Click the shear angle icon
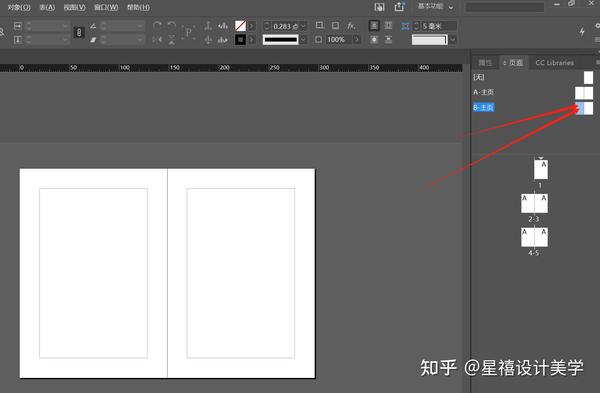Image resolution: width=600 pixels, height=393 pixels. coord(93,39)
